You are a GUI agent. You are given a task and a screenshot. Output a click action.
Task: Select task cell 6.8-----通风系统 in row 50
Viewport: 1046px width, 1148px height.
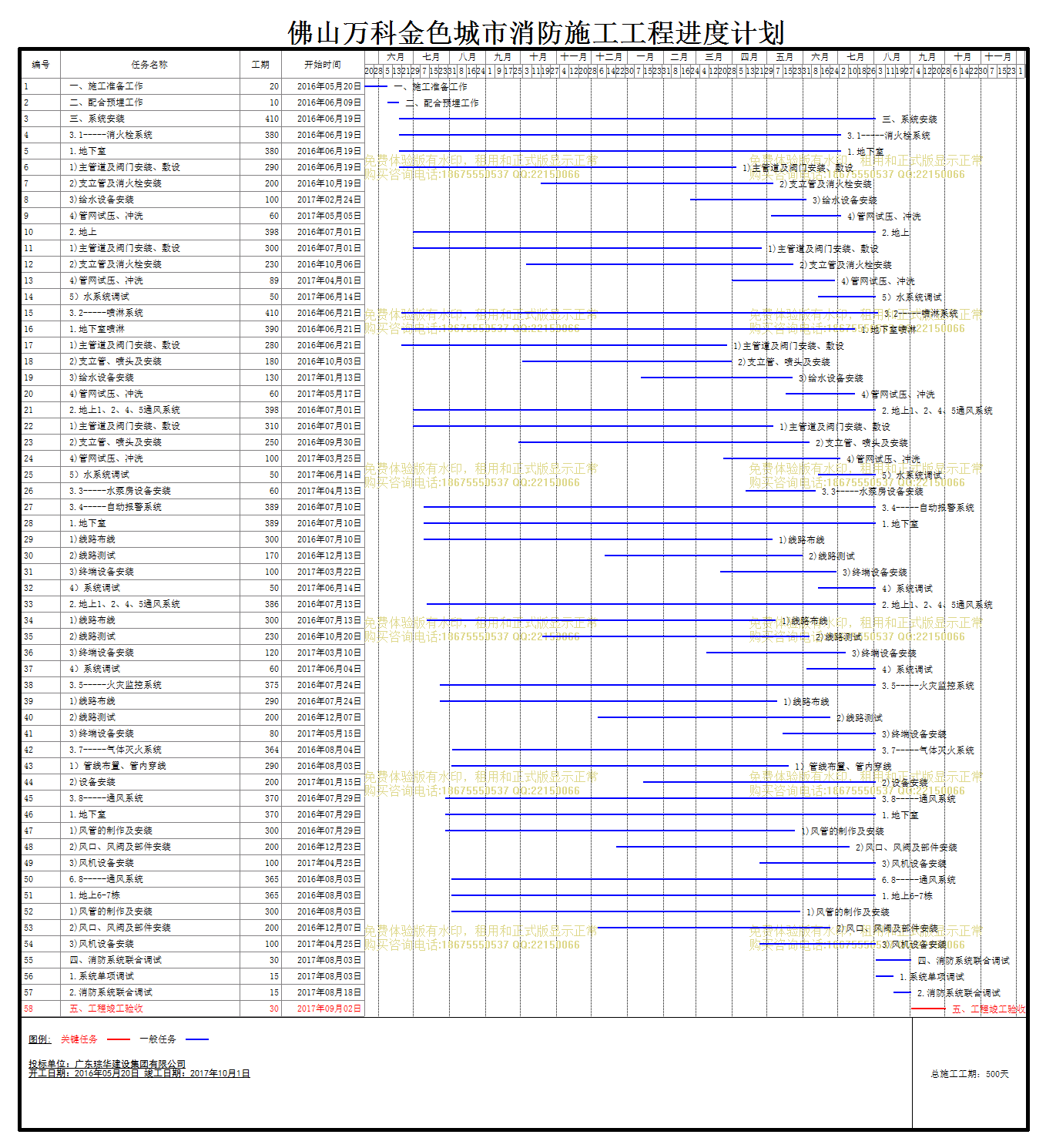149,879
